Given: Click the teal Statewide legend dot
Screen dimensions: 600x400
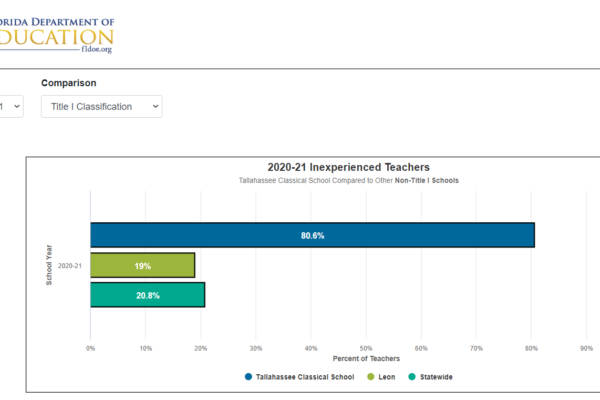Looking at the screenshot, I should (412, 377).
